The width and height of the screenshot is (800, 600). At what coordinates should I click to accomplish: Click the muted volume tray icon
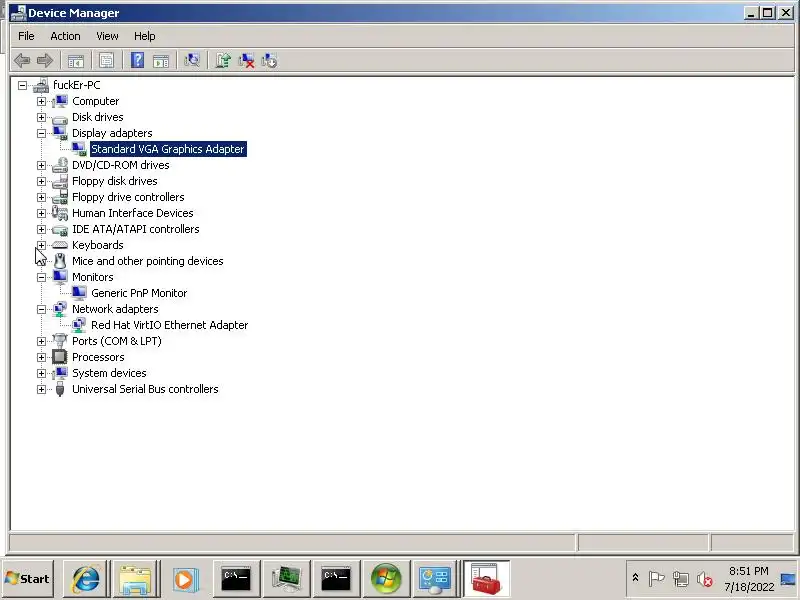tap(705, 579)
